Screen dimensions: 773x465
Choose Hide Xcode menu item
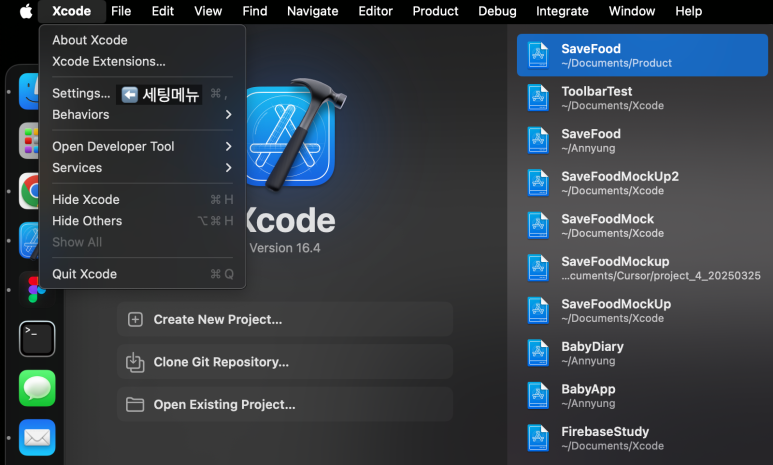[x=142, y=200]
